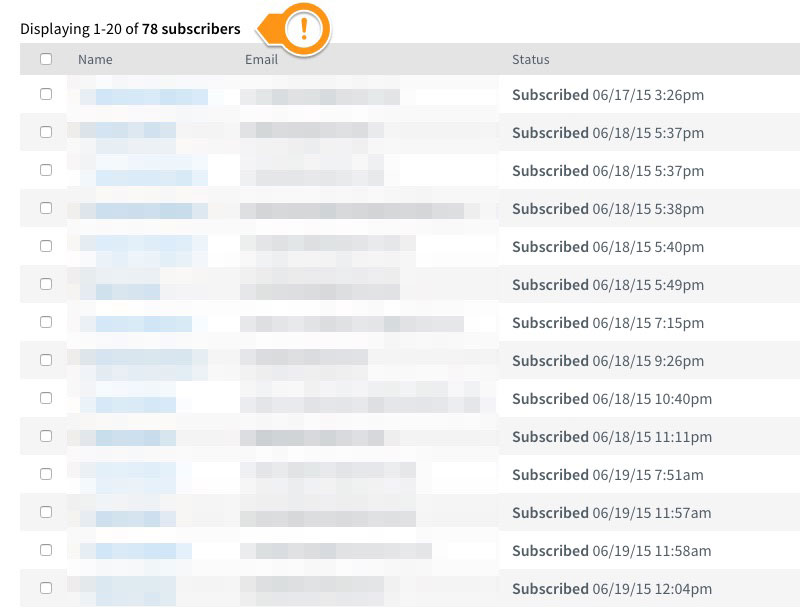Tick the checkbox for 06/19/15 12:04pm row
Screen dimensions: 800x608
46,588
